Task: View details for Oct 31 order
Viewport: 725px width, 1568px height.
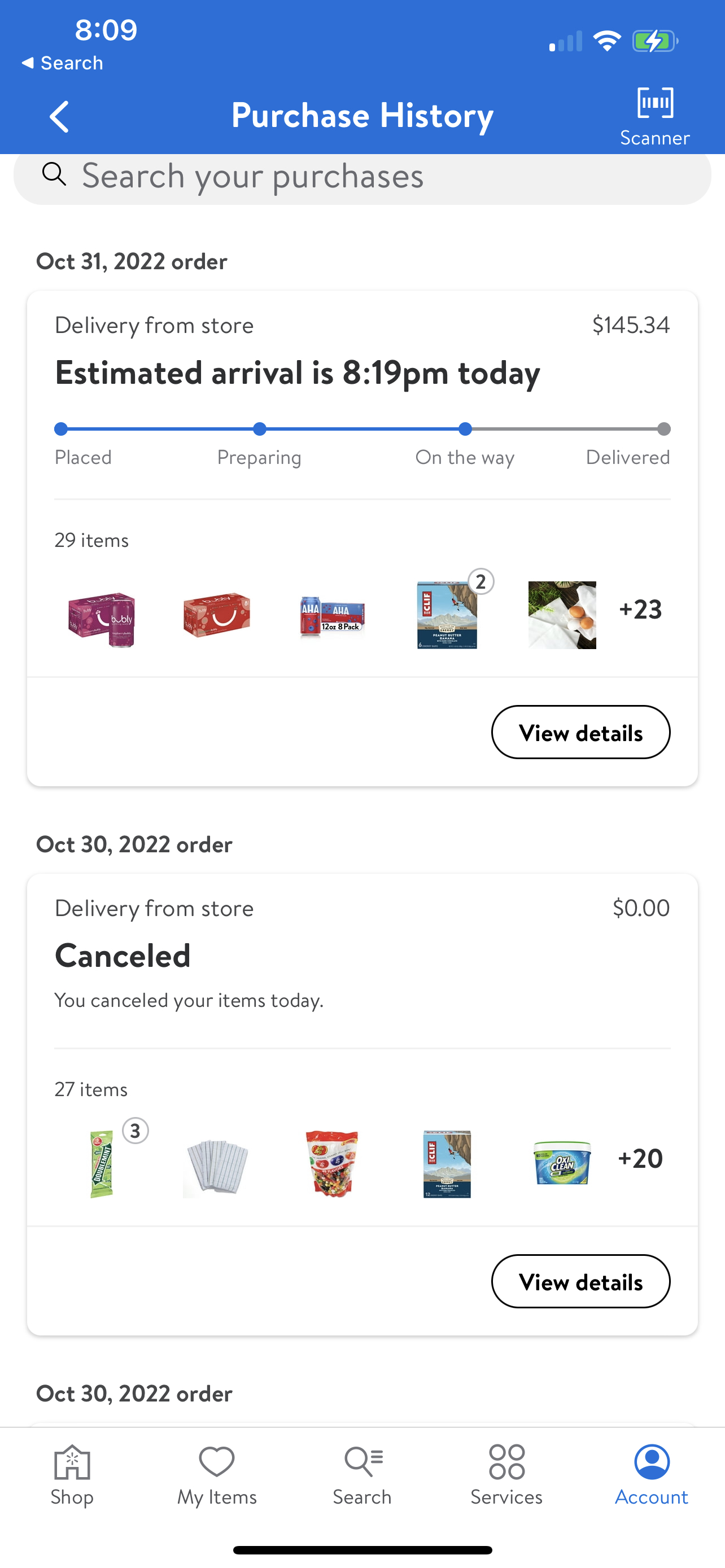Action: click(580, 732)
